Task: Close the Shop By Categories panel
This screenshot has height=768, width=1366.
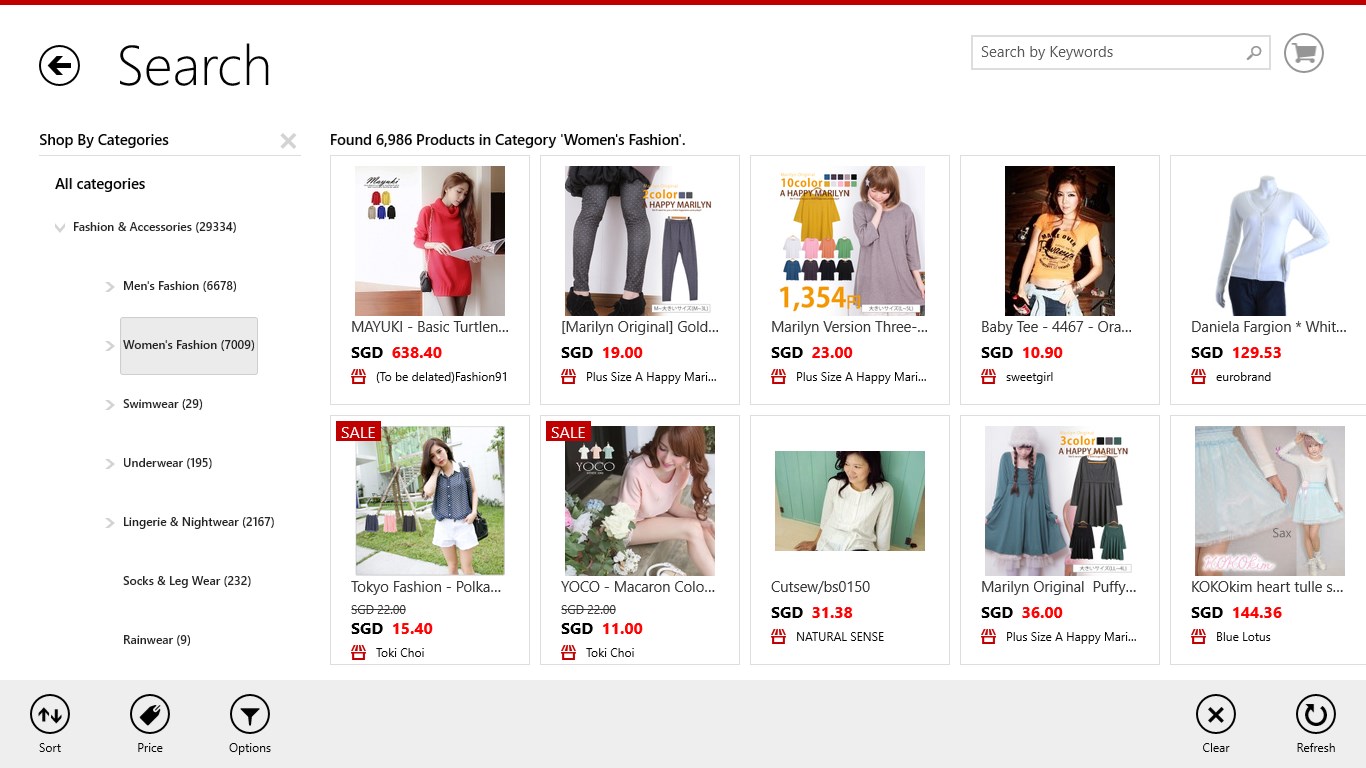Action: point(288,140)
